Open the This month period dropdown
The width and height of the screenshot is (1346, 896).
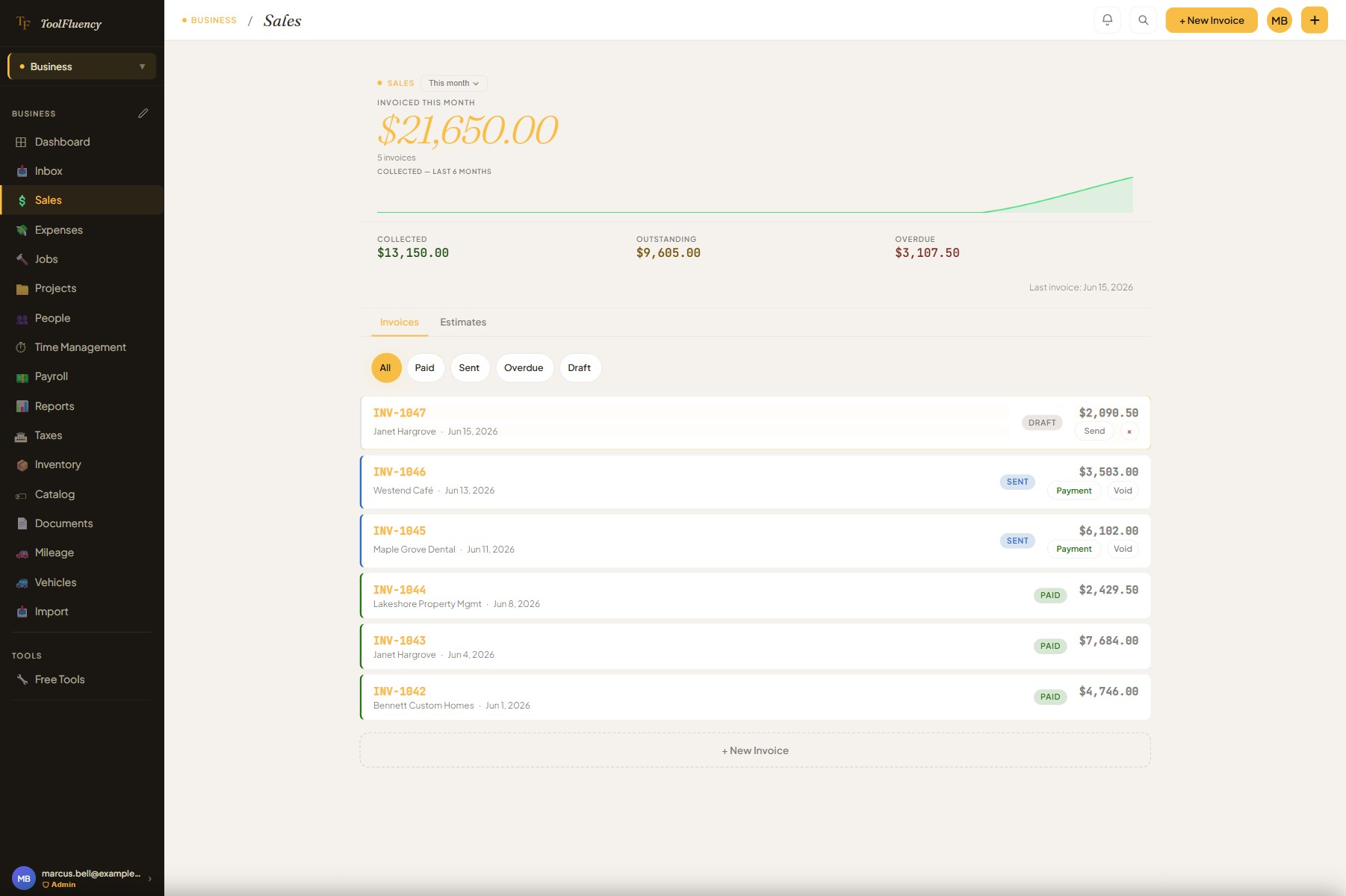tap(453, 83)
